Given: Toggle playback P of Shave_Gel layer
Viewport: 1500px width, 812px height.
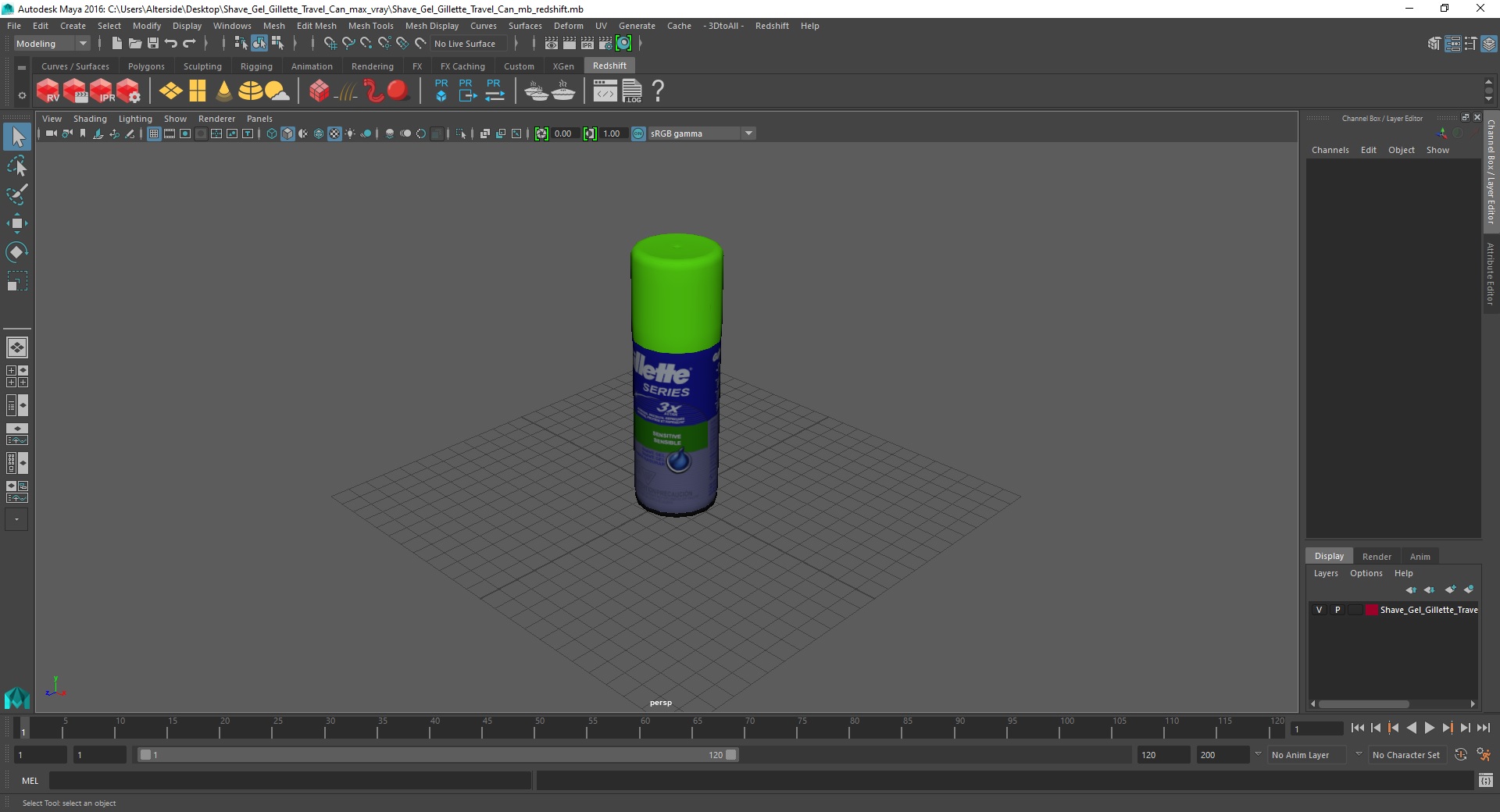Looking at the screenshot, I should pos(1337,610).
